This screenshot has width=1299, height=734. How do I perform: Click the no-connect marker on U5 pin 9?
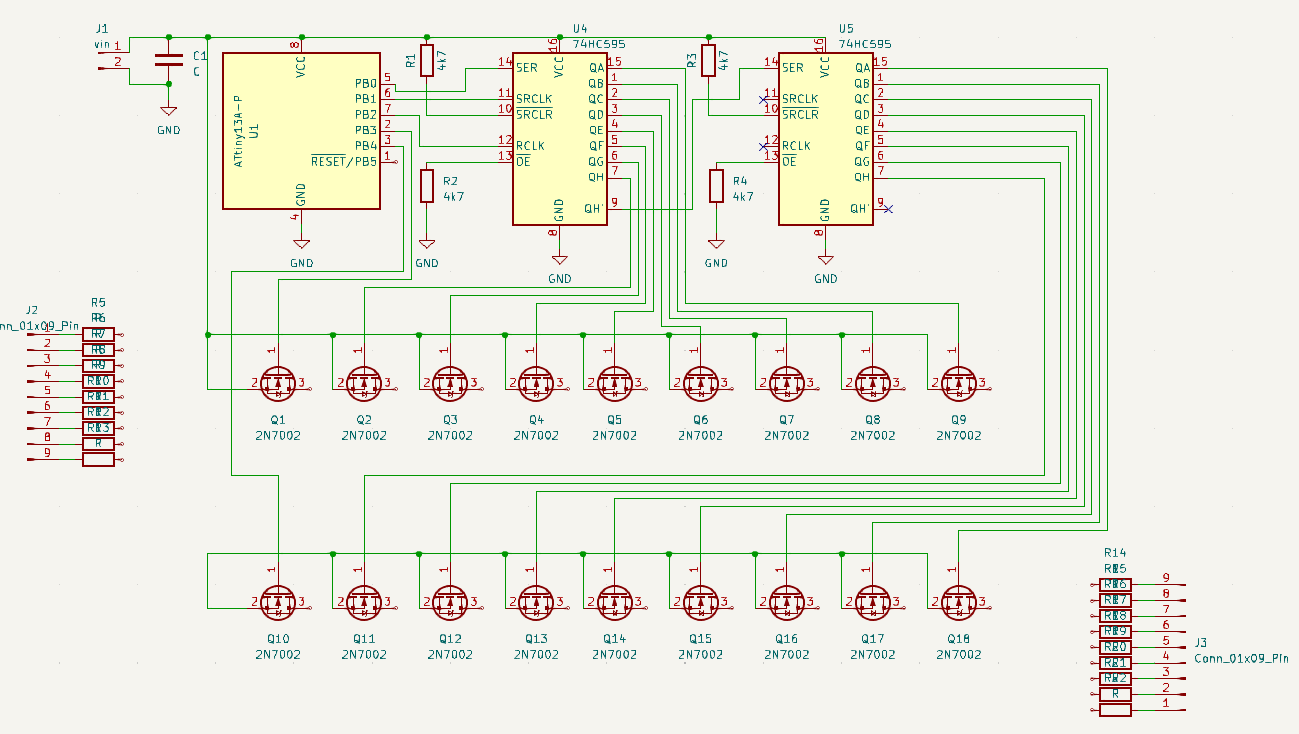coord(889,209)
